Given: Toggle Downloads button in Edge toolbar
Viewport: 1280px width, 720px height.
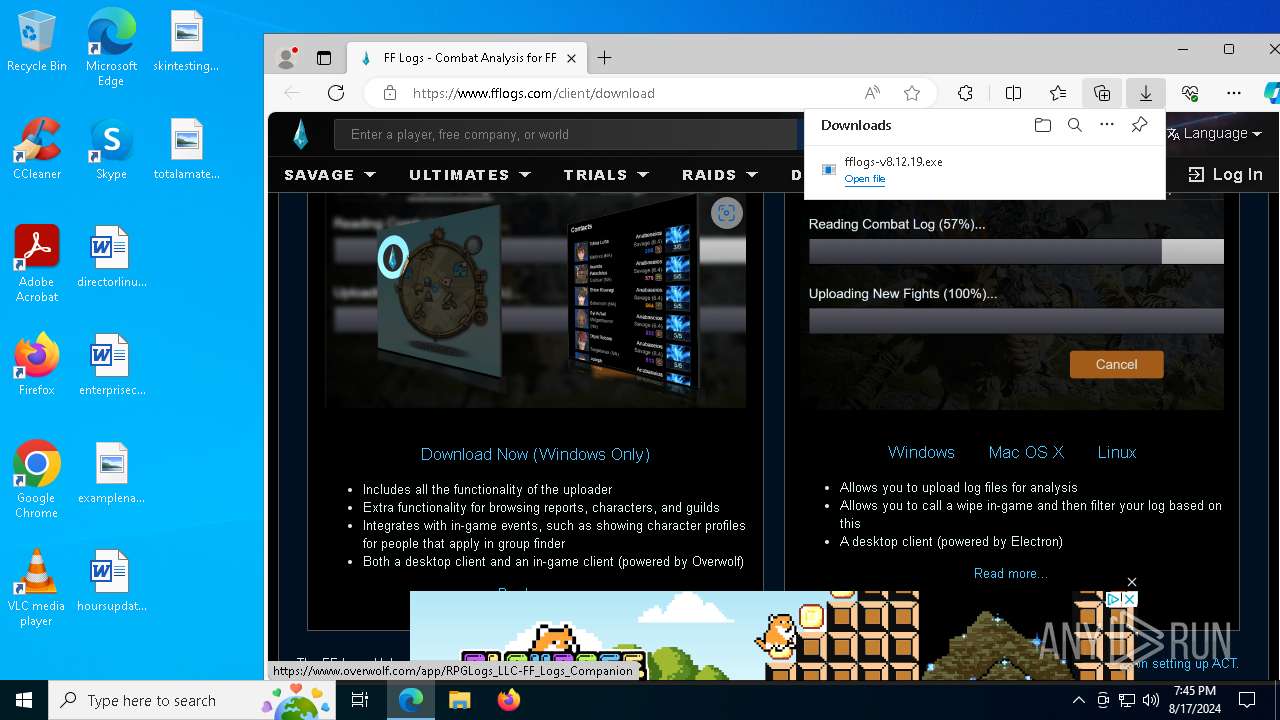Looking at the screenshot, I should 1145,93.
